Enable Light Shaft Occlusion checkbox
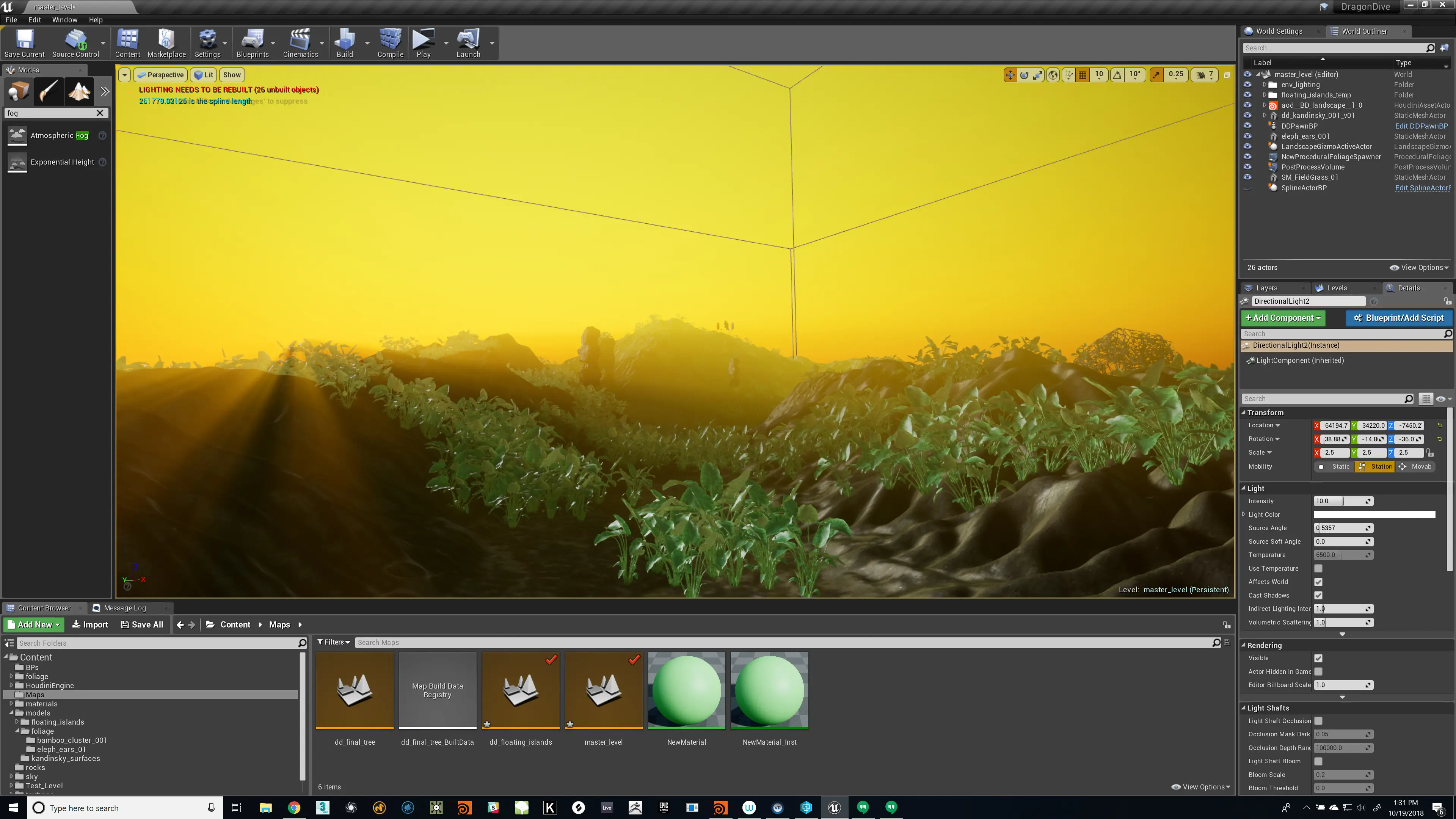Viewport: 1456px width, 819px height. coord(1318,721)
